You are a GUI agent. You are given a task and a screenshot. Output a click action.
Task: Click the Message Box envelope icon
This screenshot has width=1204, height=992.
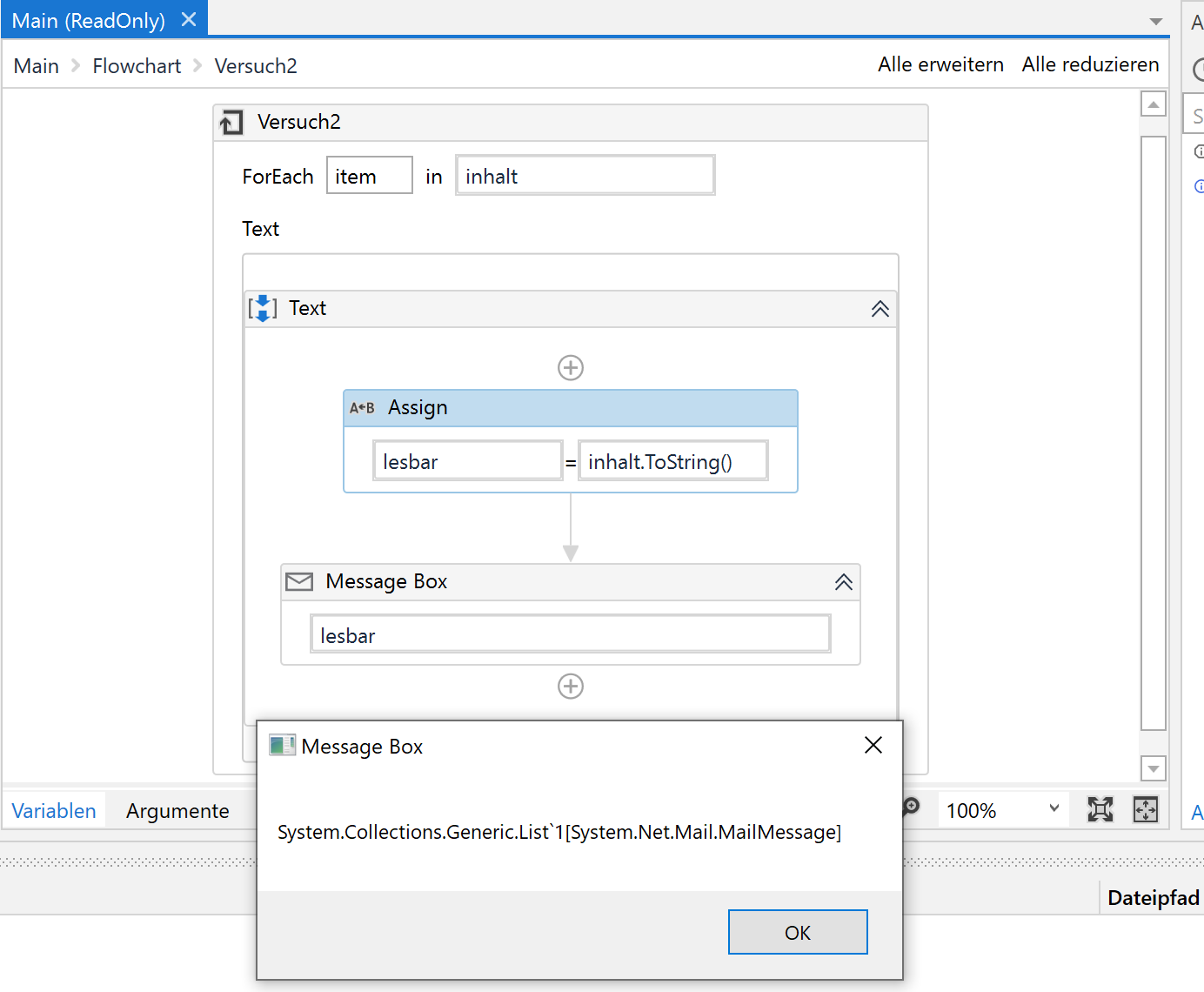[299, 581]
